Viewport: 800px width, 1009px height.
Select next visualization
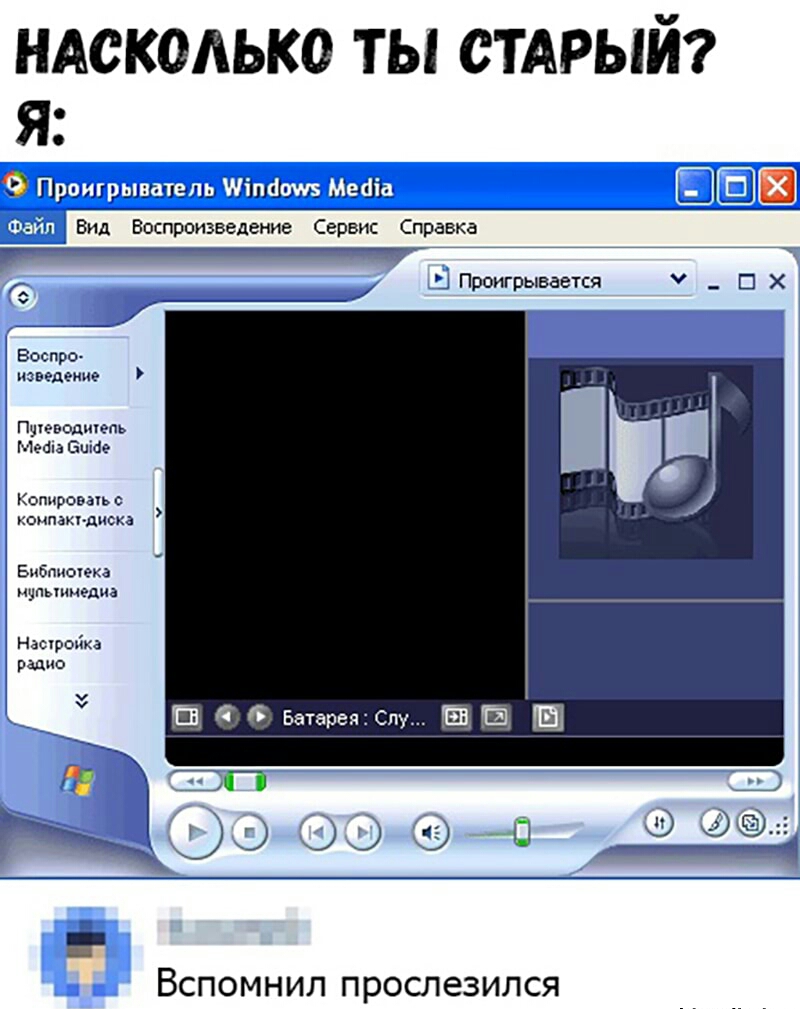[x=259, y=717]
